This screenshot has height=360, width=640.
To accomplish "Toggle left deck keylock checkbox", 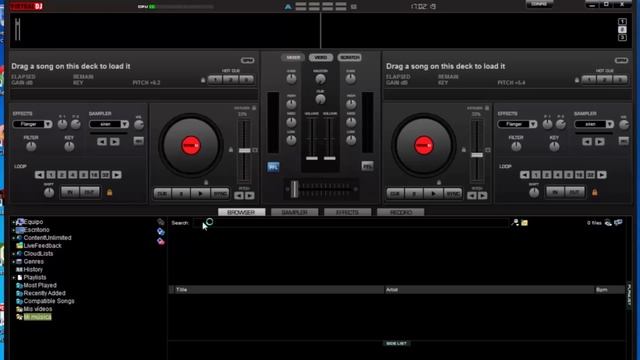I will 254,108.
